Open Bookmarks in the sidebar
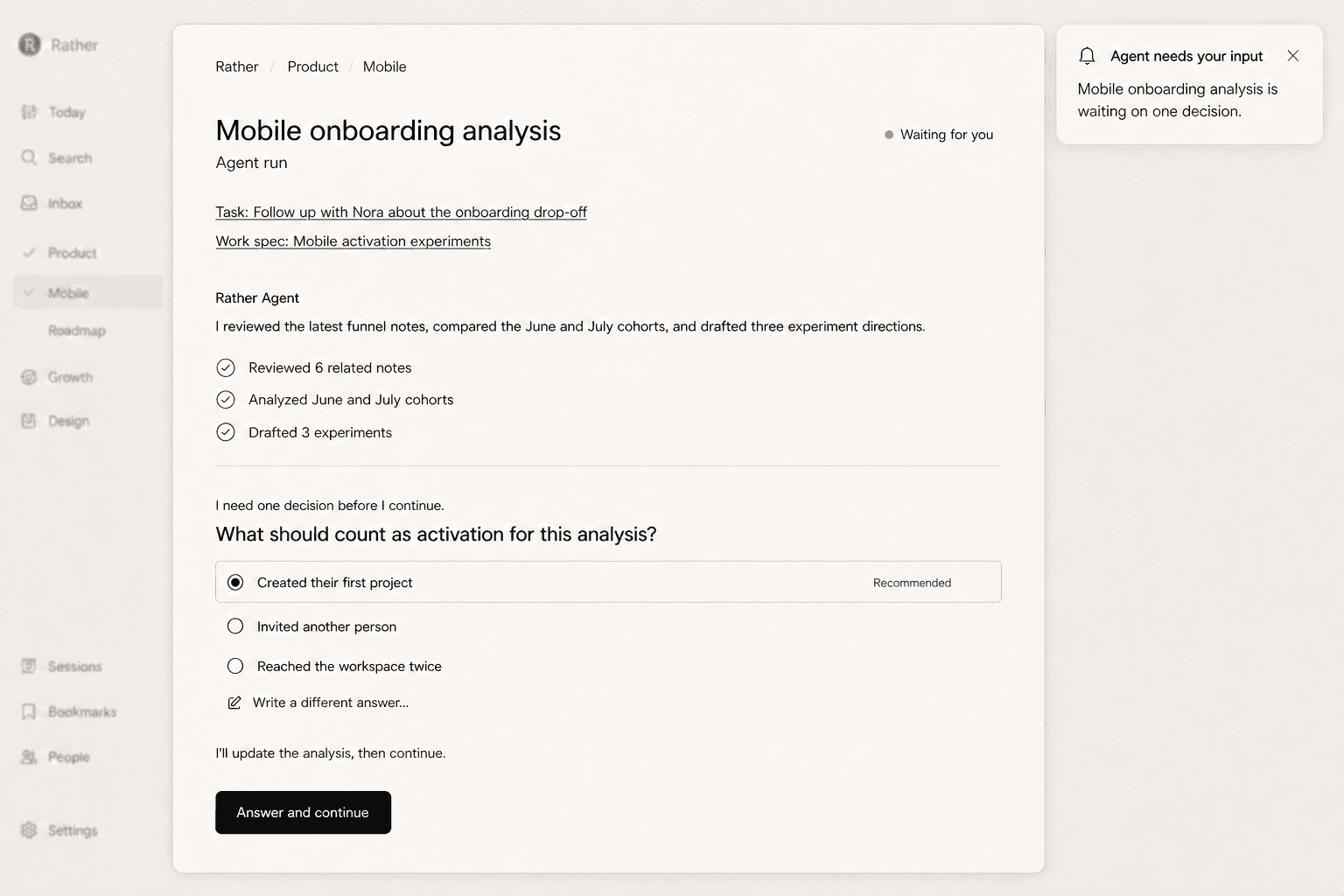Image resolution: width=1344 pixels, height=896 pixels. tap(82, 711)
